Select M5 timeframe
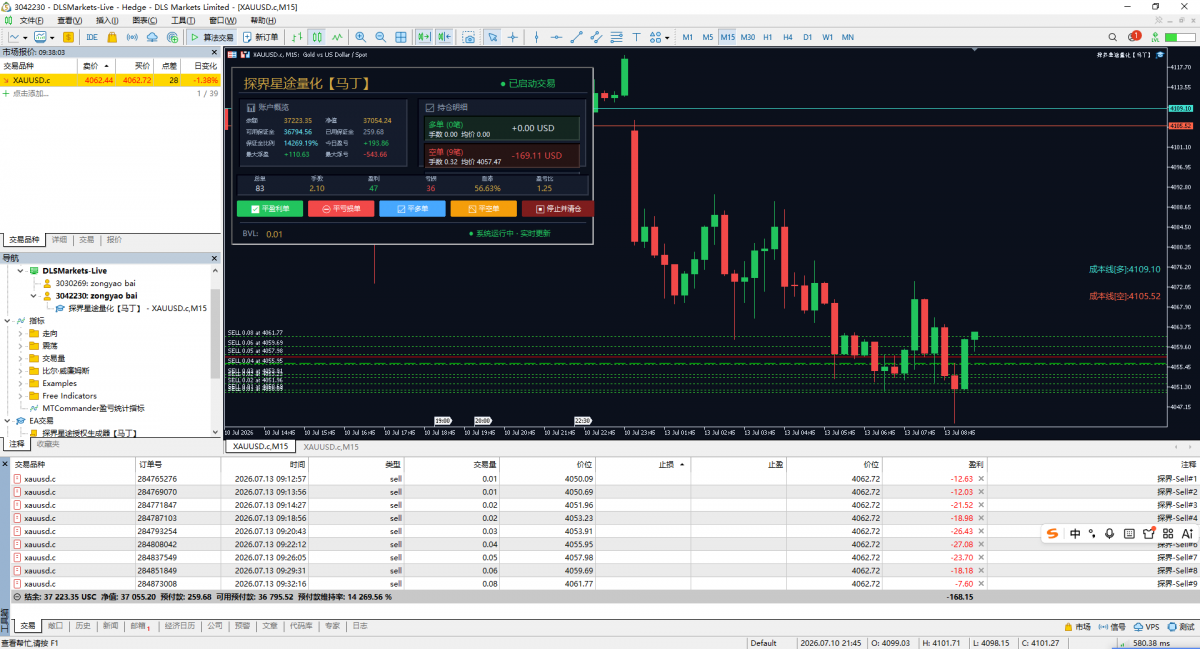1200x649 pixels. 707,37
